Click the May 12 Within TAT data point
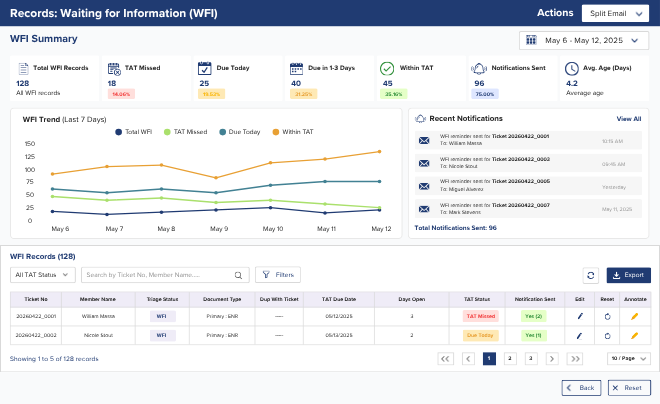The height and width of the screenshot is (404, 660). pos(379,152)
